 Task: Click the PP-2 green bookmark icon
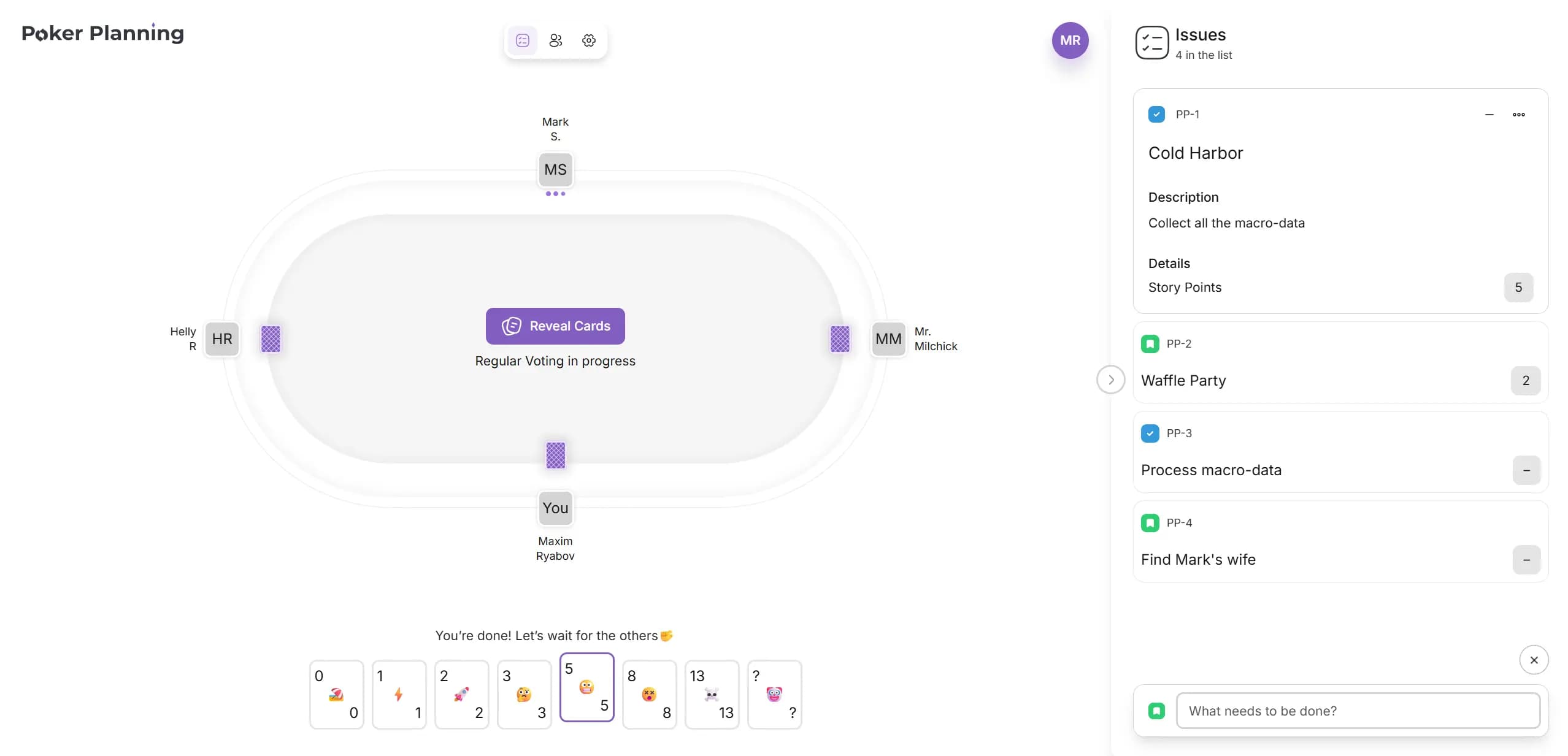(x=1150, y=344)
